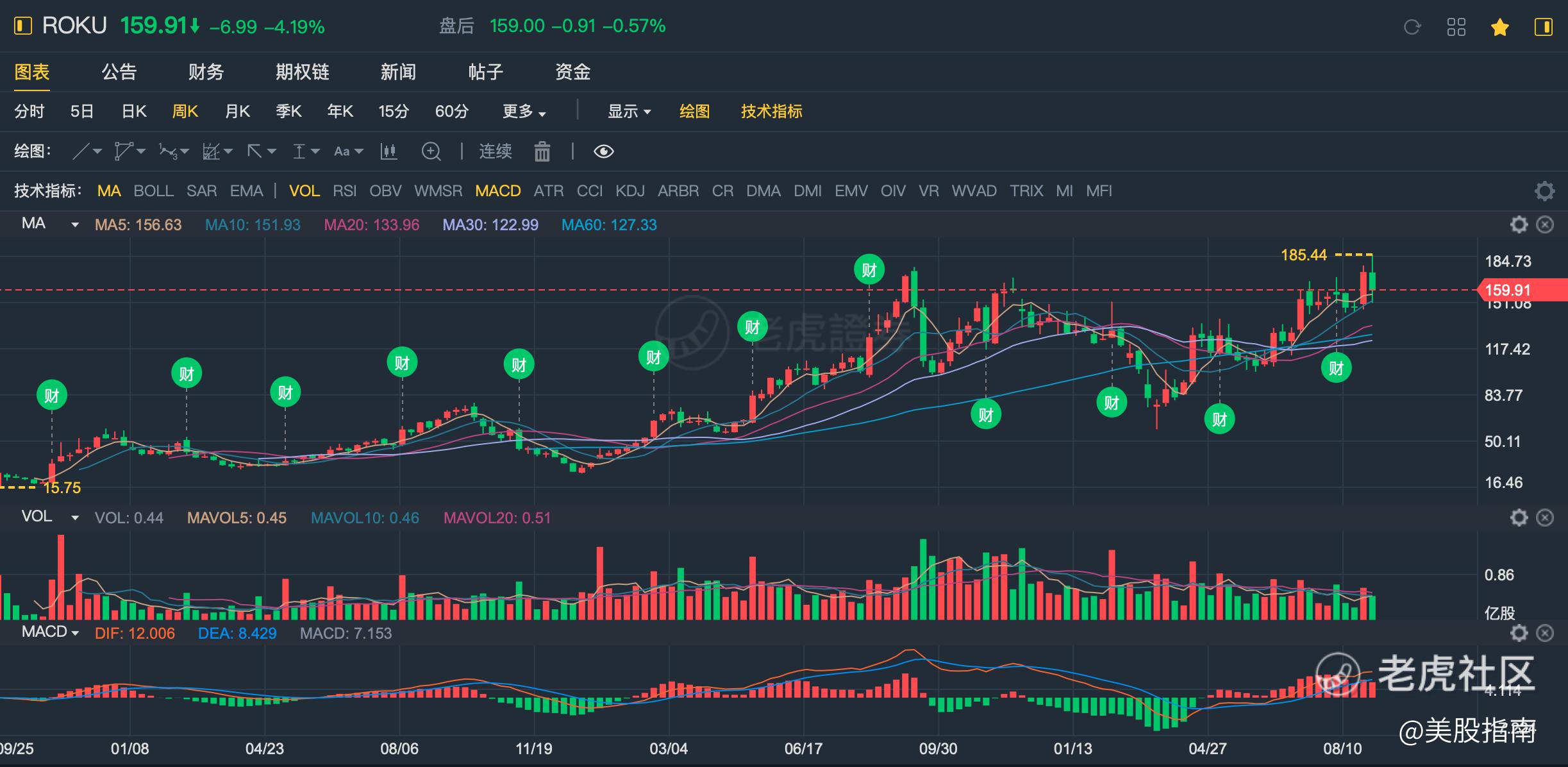
Task: Open the 显示 display dropdown
Action: pyautogui.click(x=629, y=112)
